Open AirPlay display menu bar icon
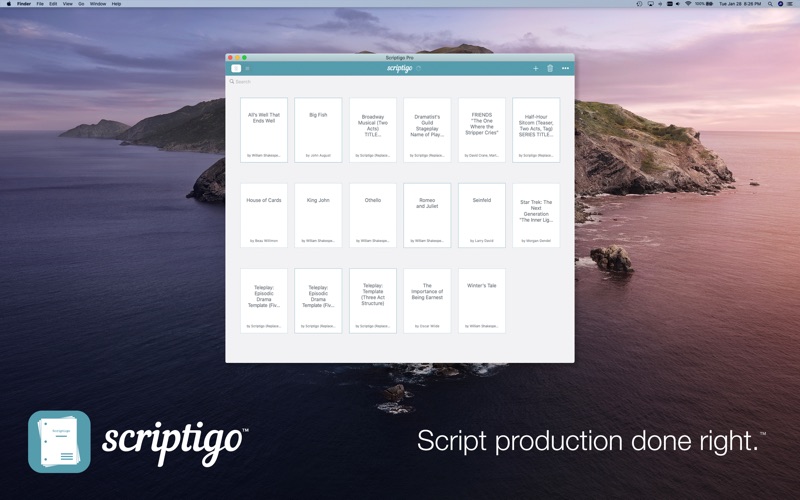The height and width of the screenshot is (500, 800). tap(651, 4)
